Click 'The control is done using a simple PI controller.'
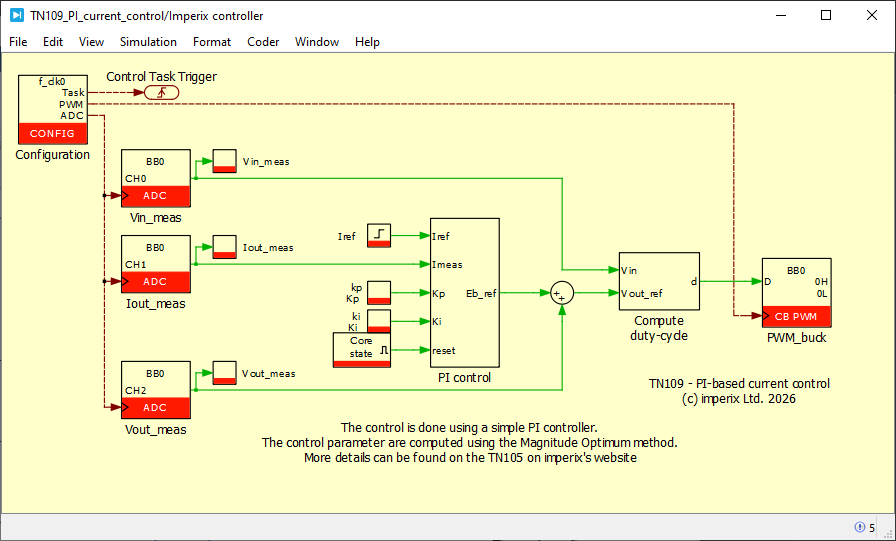Screen dimensions: 896x541 (469, 427)
